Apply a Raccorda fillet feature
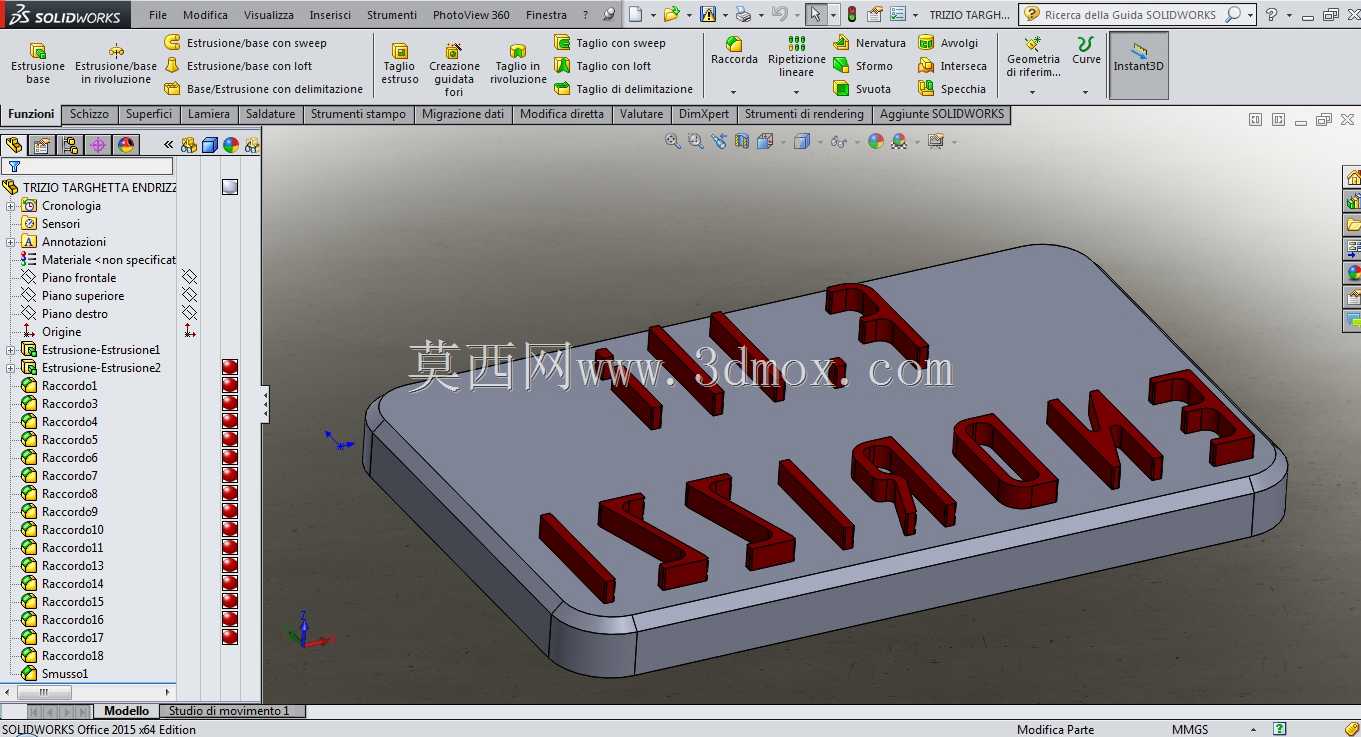This screenshot has height=737, width=1361. pyautogui.click(x=734, y=50)
